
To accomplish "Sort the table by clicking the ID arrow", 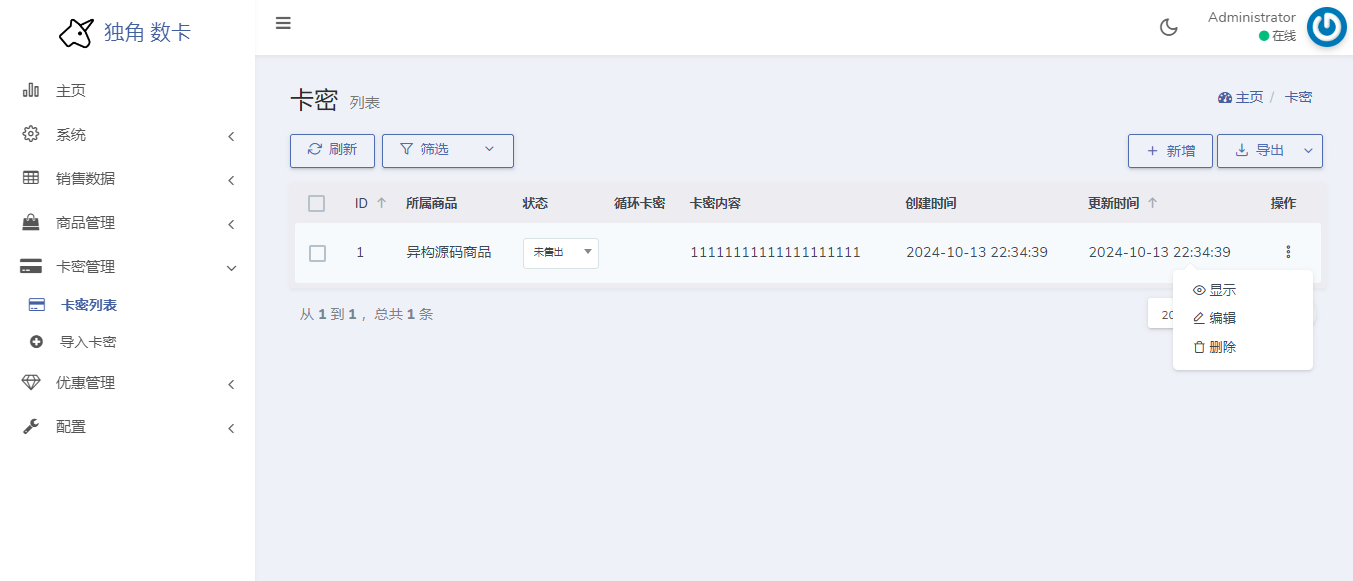I will (x=380, y=202).
